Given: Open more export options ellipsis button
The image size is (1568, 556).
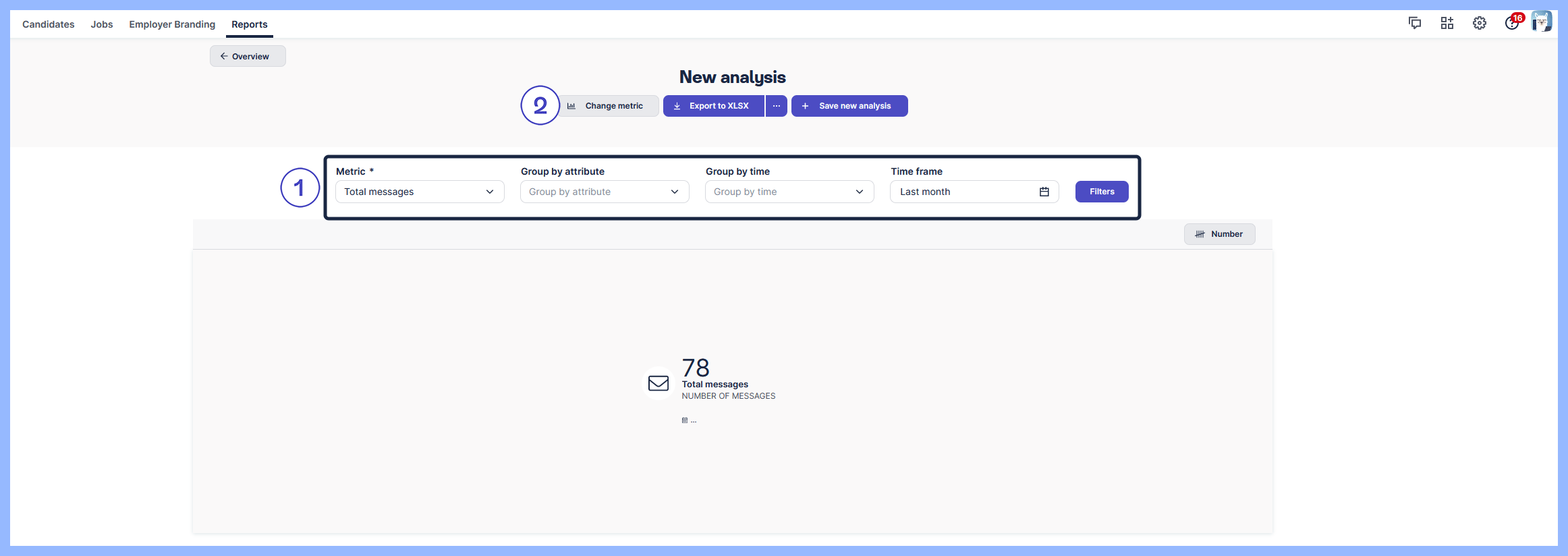Looking at the screenshot, I should (x=777, y=106).
